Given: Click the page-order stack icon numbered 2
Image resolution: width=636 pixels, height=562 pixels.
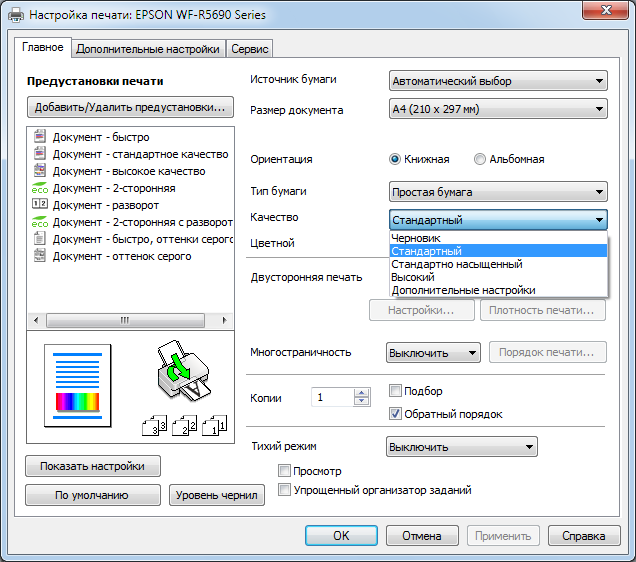Looking at the screenshot, I should point(185,425).
